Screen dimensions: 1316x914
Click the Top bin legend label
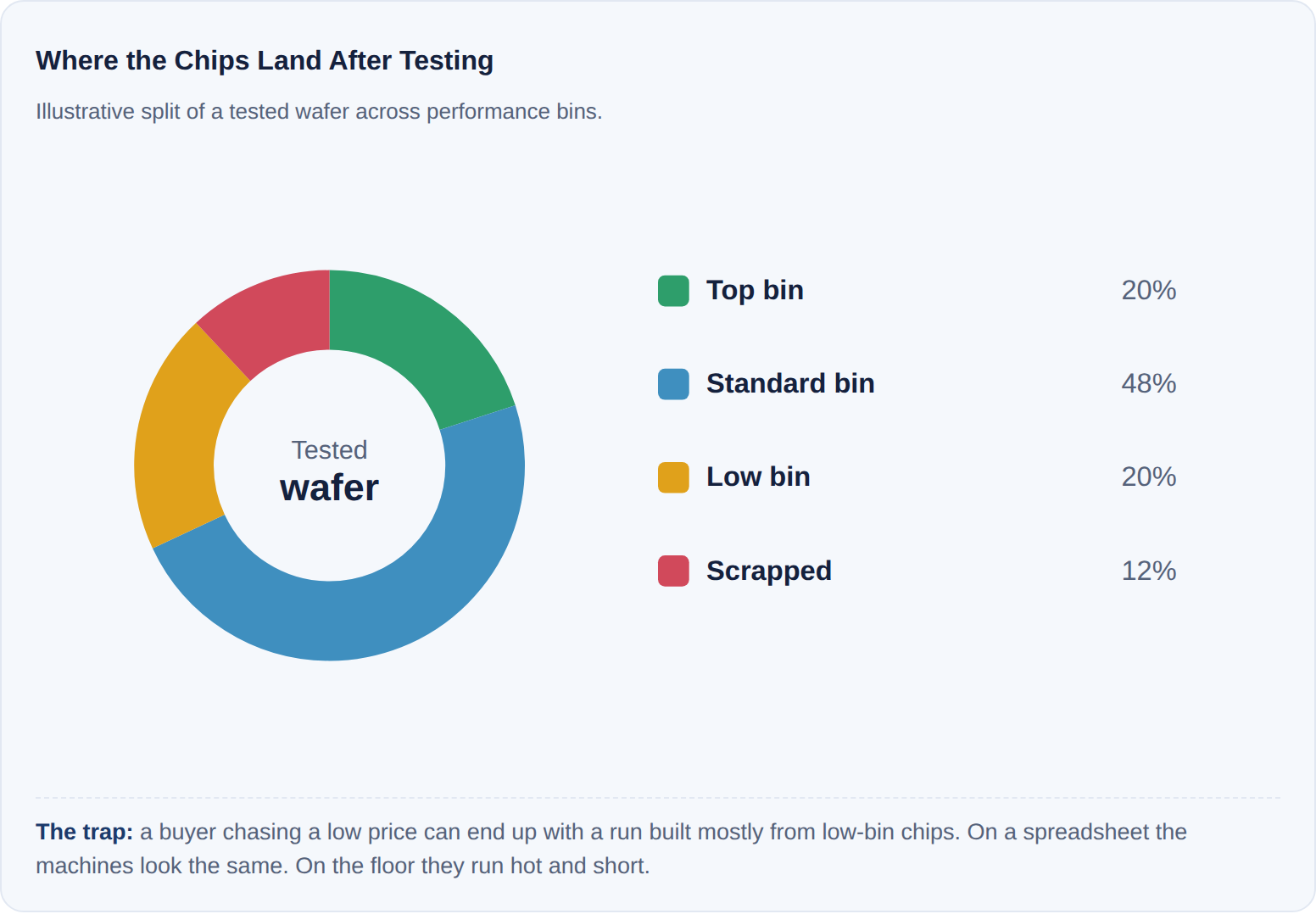[x=755, y=290]
